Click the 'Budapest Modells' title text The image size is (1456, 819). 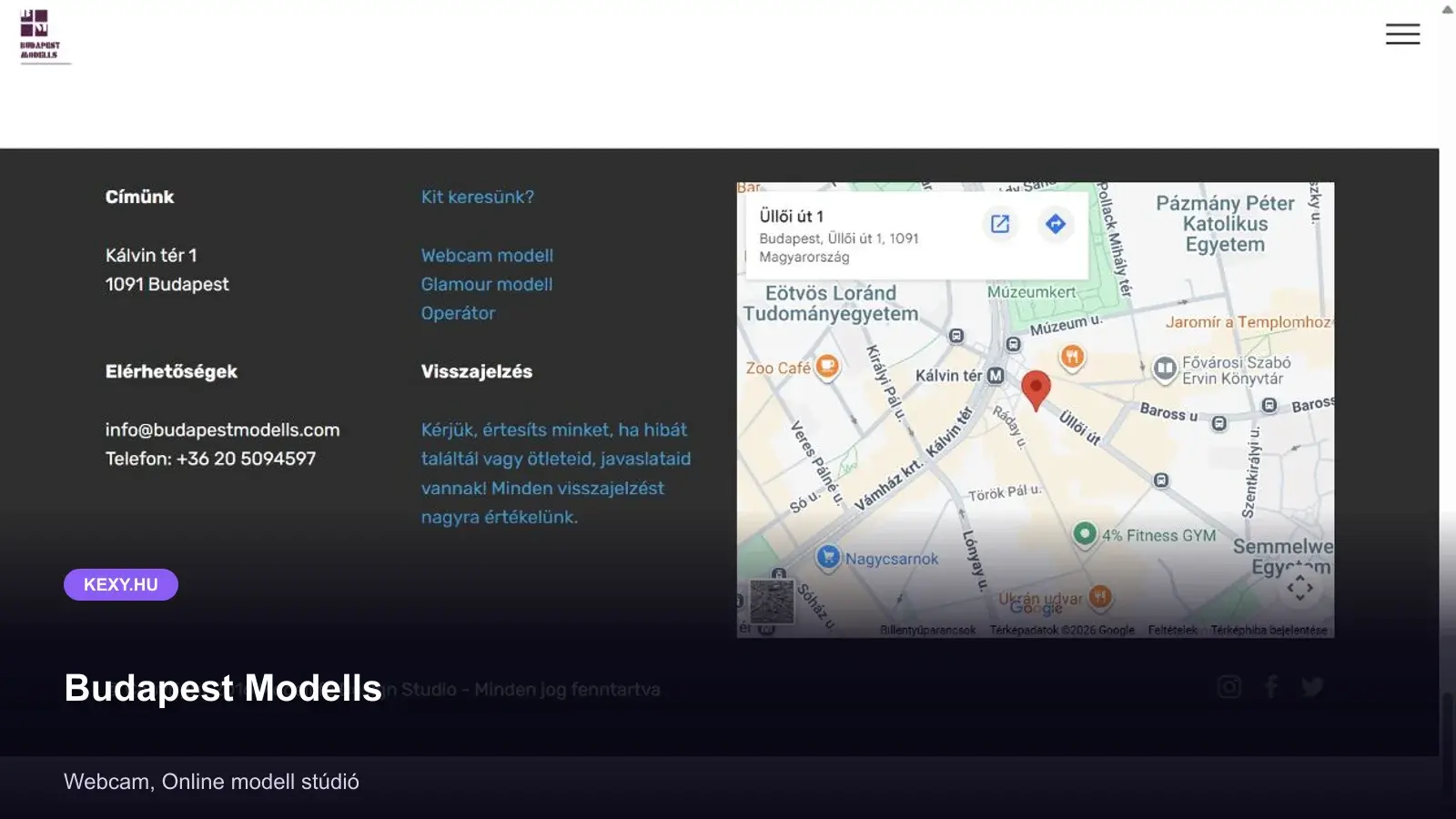point(223,688)
